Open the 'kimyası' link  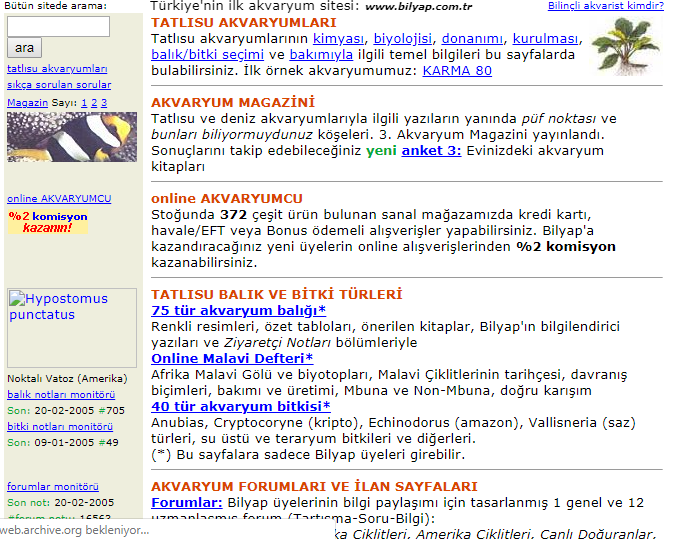coord(338,39)
